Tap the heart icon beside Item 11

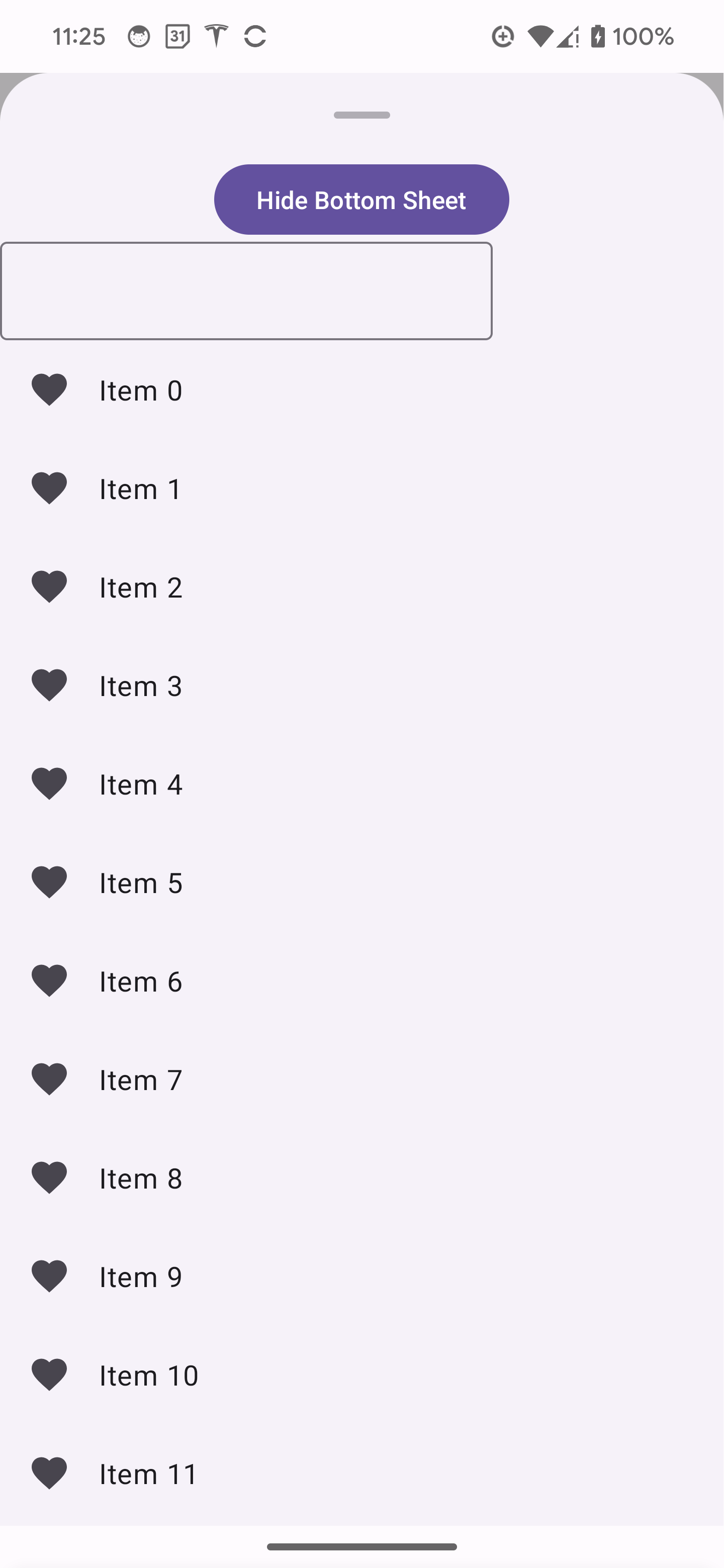(x=49, y=1473)
